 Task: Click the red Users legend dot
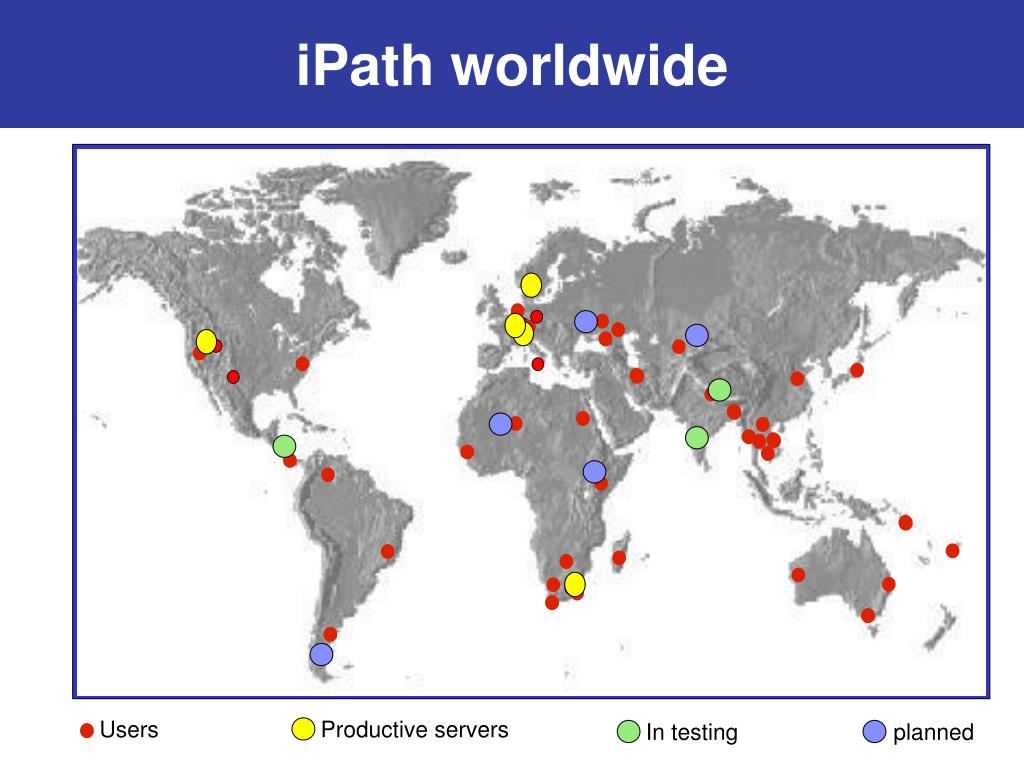point(87,731)
